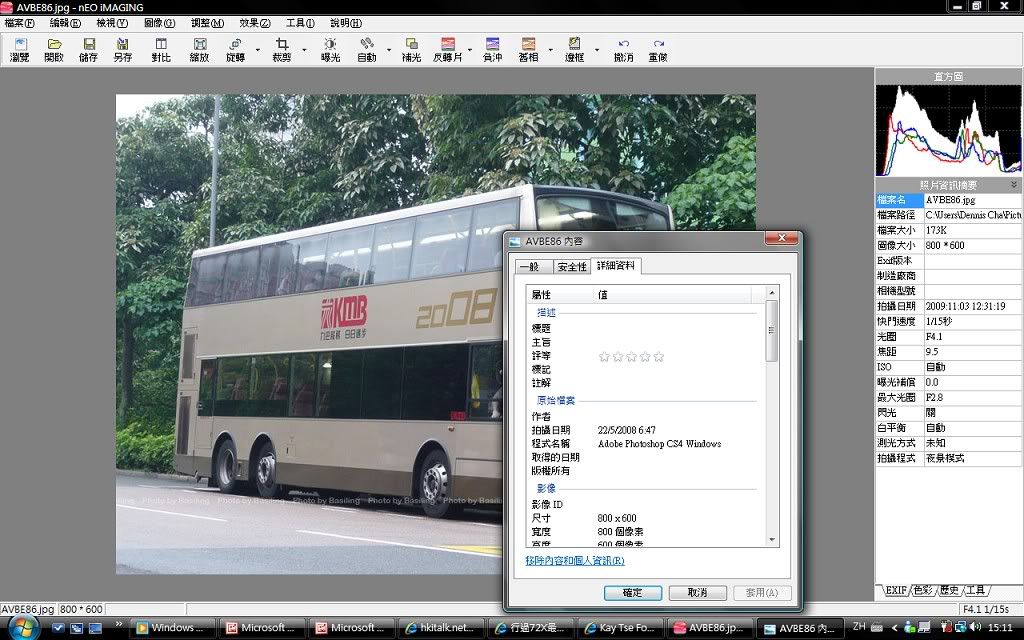Screen dimensions: 1024x640
Task: Click scroll-up arrow in details list
Action: tap(772, 293)
